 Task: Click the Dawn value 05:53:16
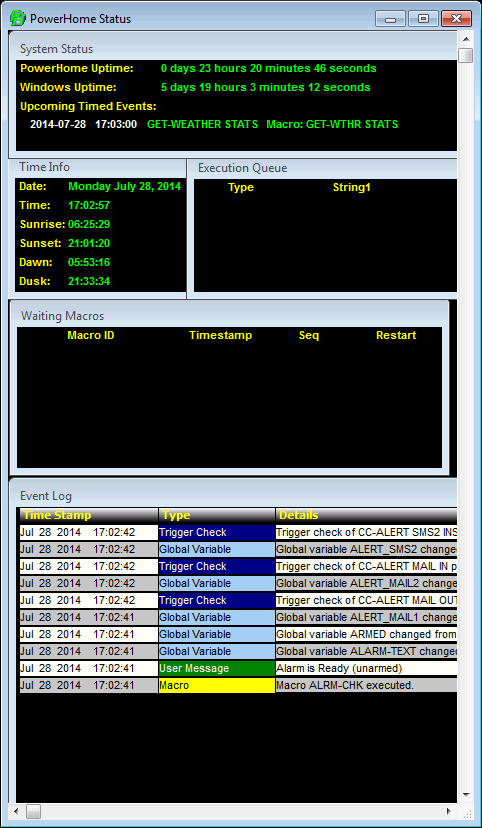89,262
